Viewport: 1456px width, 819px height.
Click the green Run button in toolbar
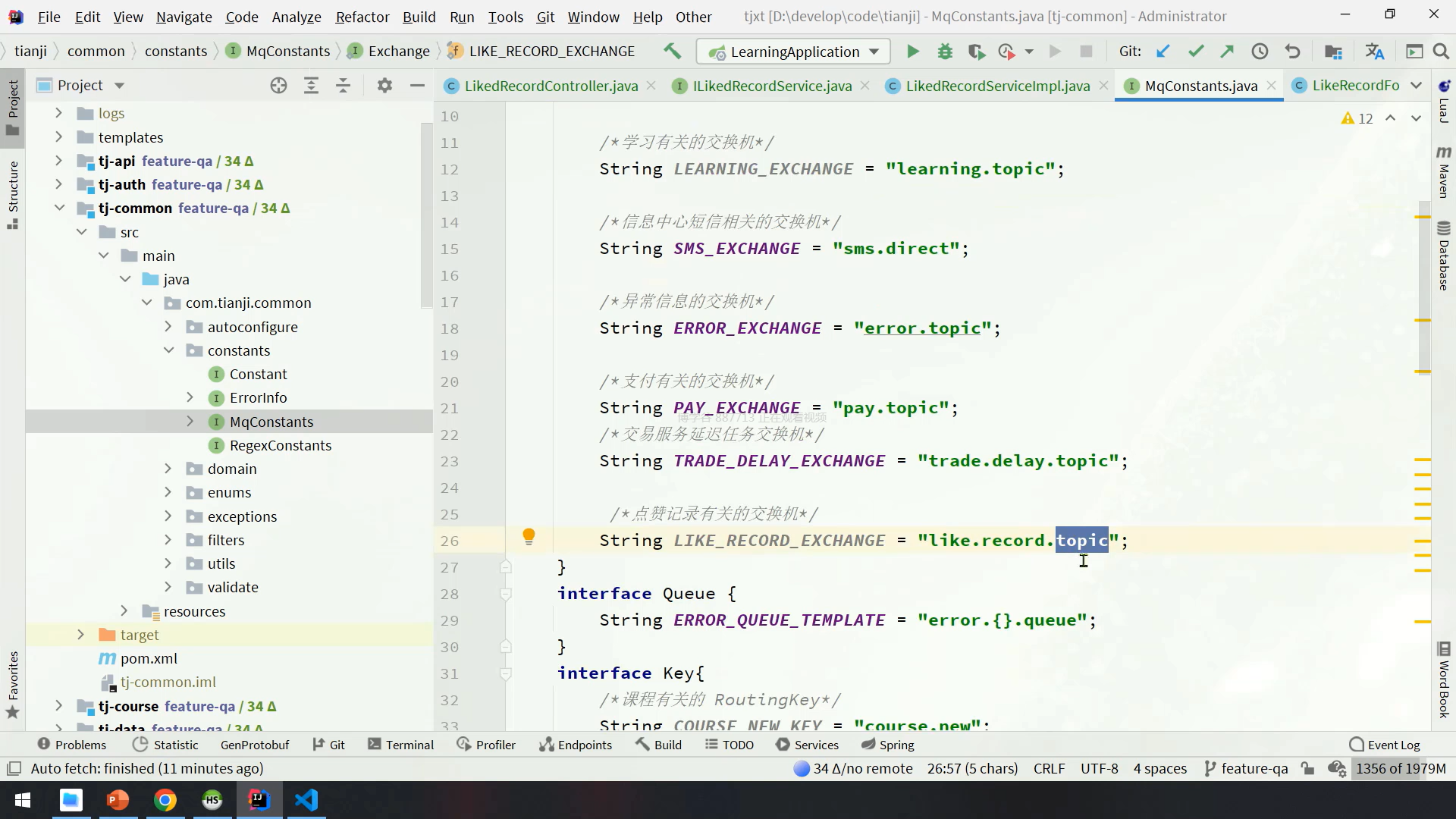pos(913,52)
